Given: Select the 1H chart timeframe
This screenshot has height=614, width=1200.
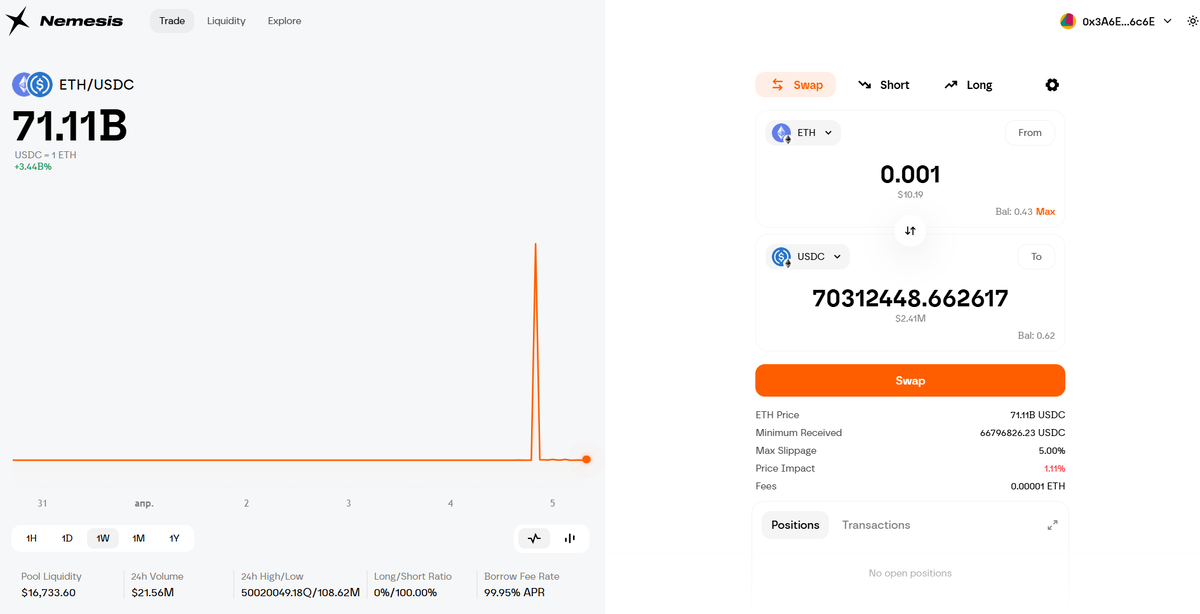Looking at the screenshot, I should pyautogui.click(x=31, y=538).
